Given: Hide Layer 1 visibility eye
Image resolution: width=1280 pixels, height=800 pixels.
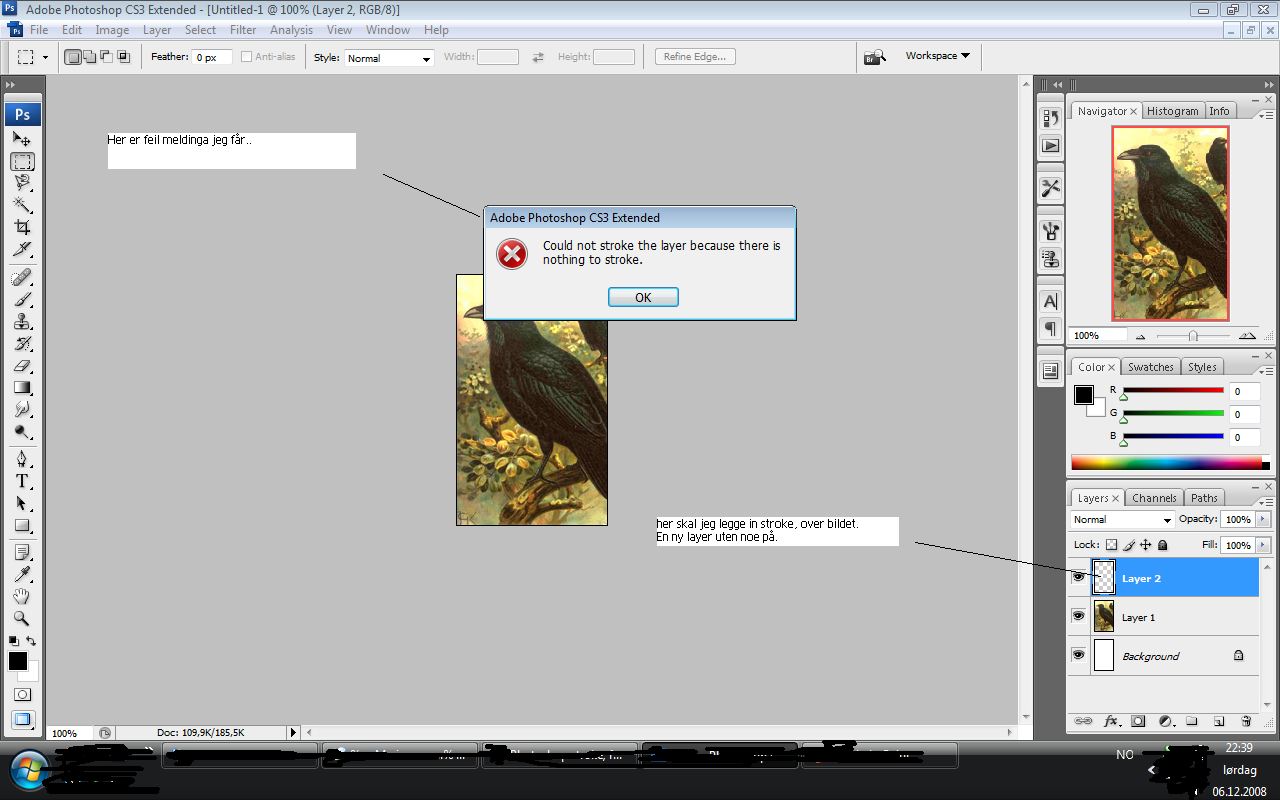Looking at the screenshot, I should pyautogui.click(x=1078, y=616).
